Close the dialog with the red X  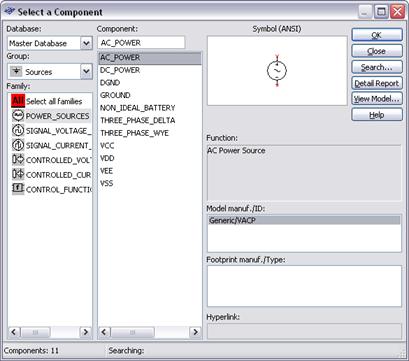(398, 12)
